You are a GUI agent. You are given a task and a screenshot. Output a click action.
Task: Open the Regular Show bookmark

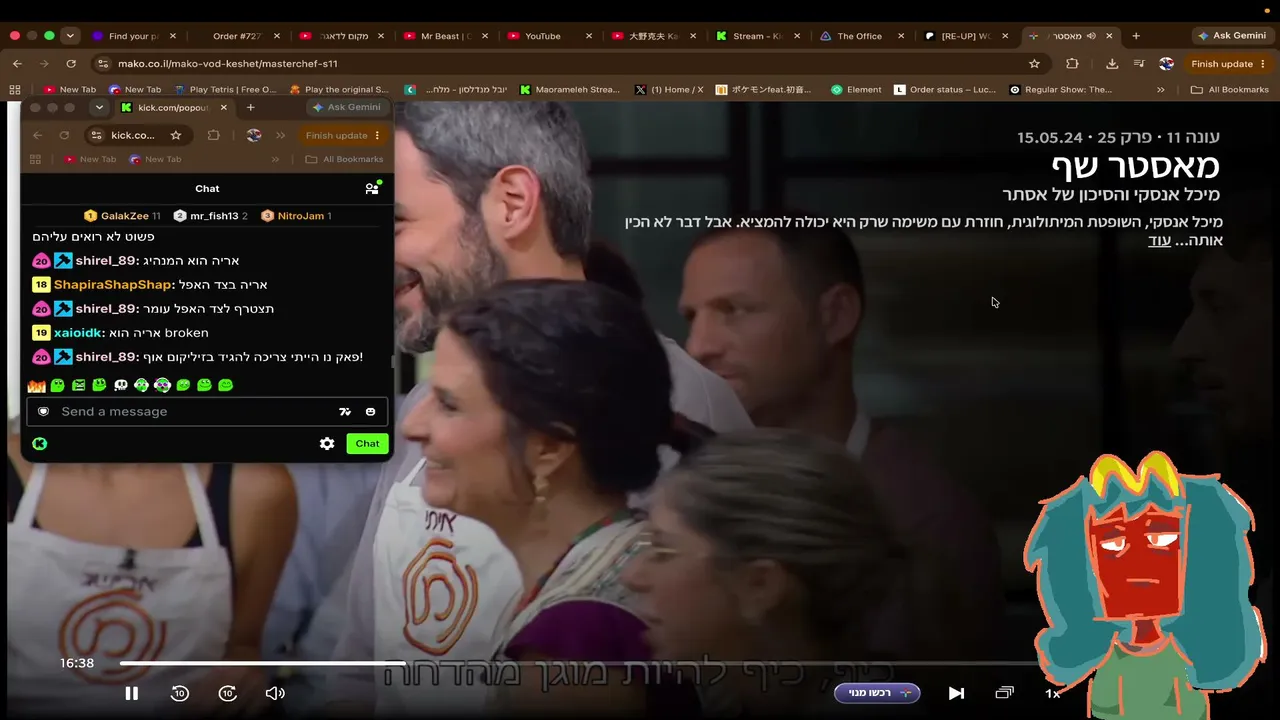click(1060, 90)
